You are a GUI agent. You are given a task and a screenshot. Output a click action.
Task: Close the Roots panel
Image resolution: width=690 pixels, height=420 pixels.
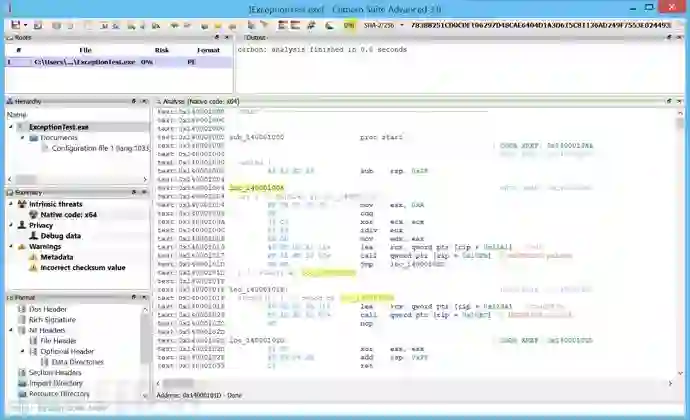(x=227, y=37)
